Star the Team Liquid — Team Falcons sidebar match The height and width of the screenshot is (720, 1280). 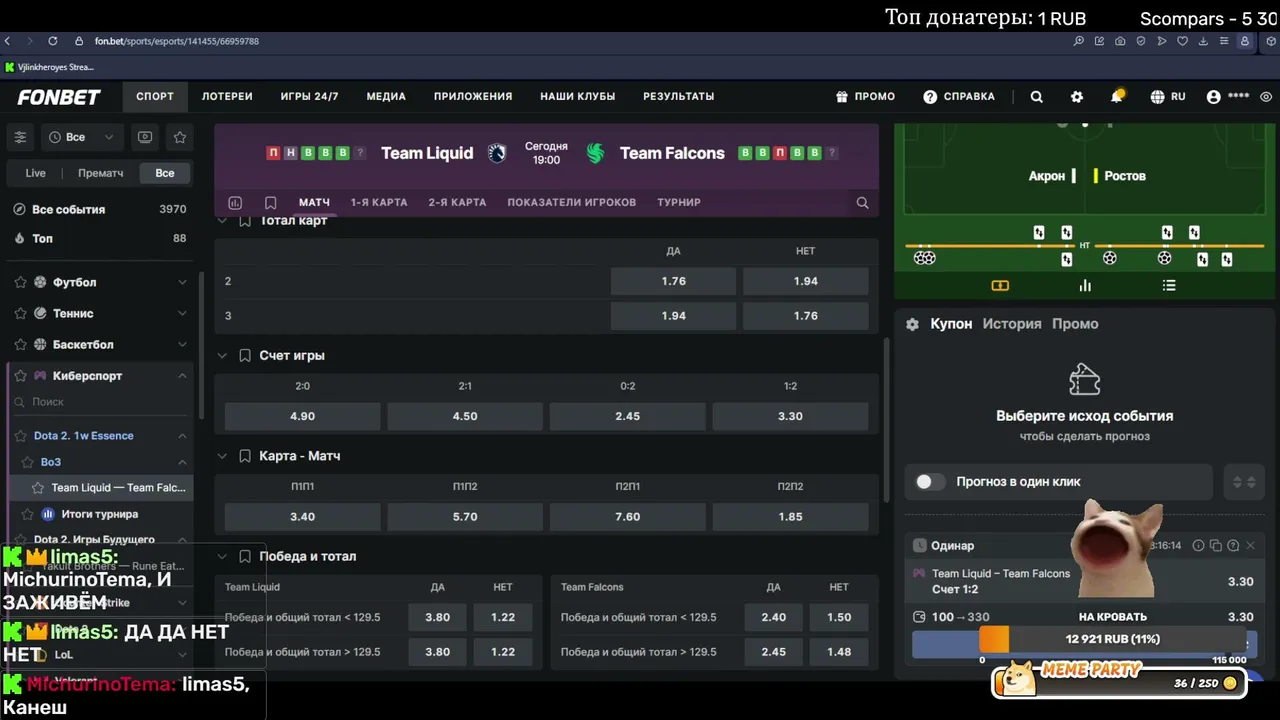click(x=40, y=488)
